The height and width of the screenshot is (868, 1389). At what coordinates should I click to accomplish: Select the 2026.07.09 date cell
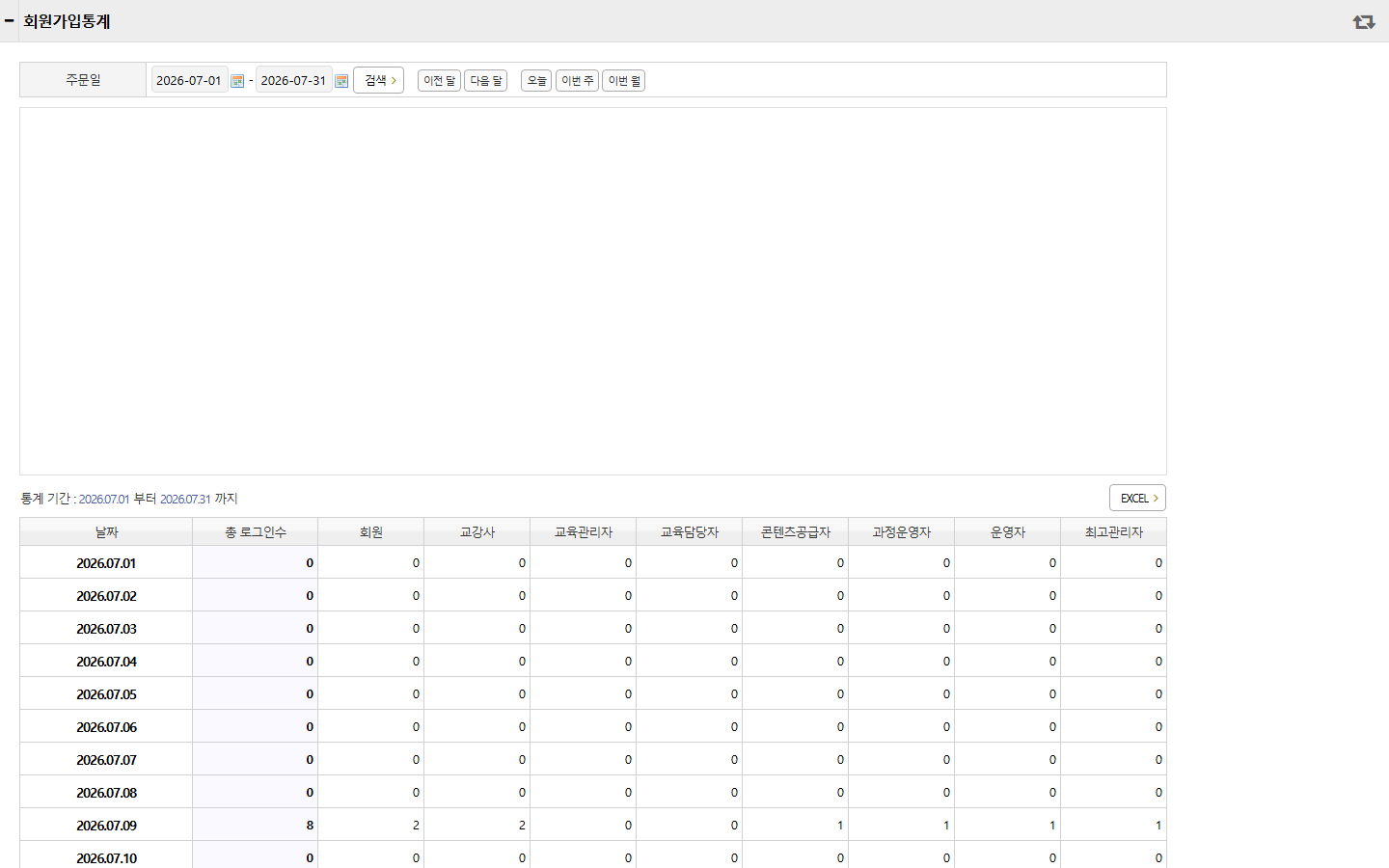106,826
